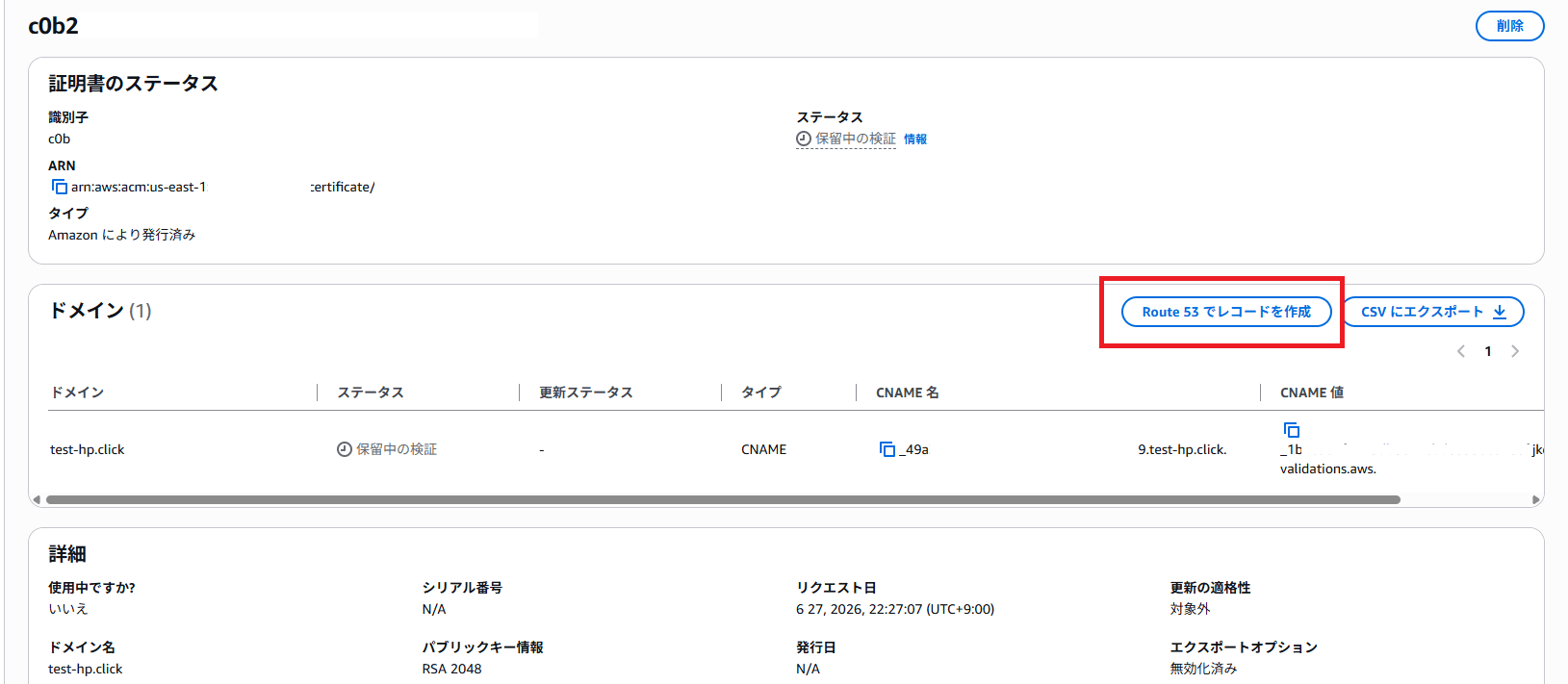Click the request date '6 27, 2026, 22:27:07 (UTC+9:00)'

click(x=895, y=609)
